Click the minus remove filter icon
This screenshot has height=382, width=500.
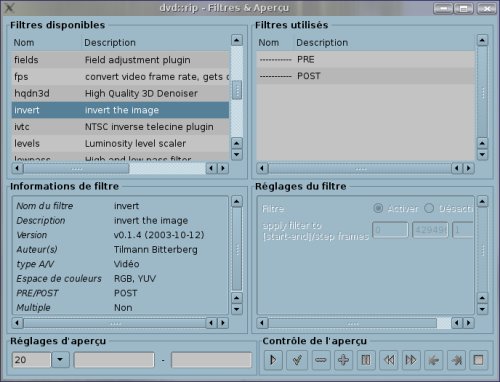point(320,360)
